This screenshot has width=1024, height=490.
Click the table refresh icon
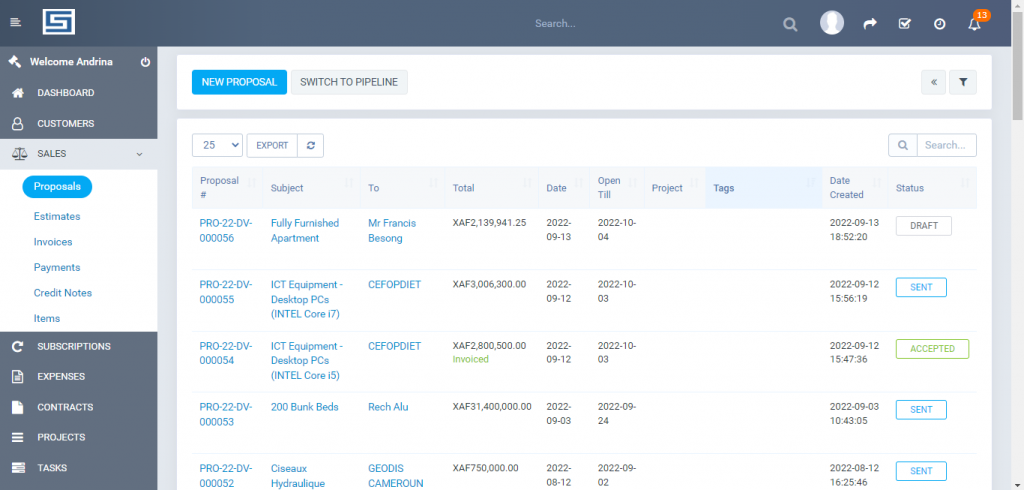coord(310,145)
